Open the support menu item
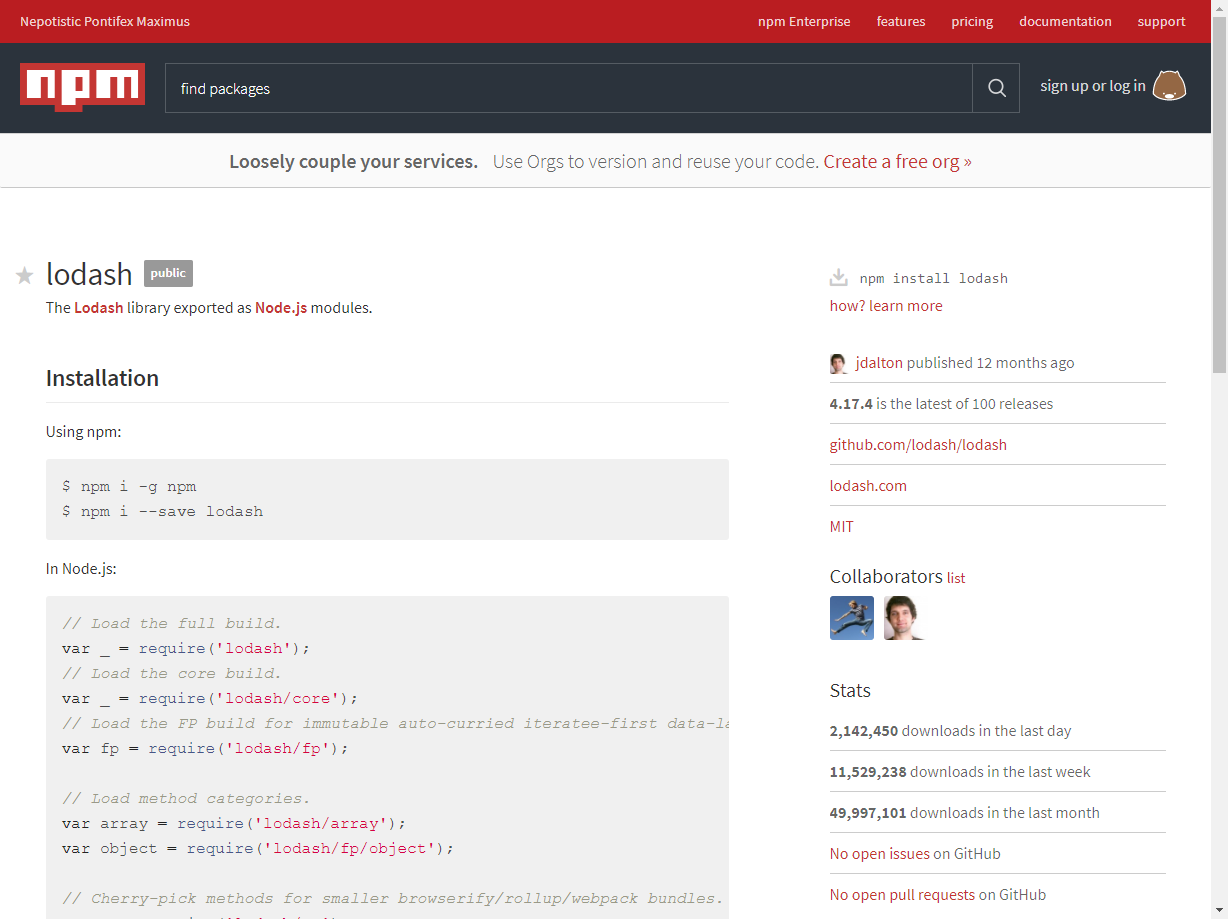Viewport: 1228px width, 919px height. [x=1161, y=21]
